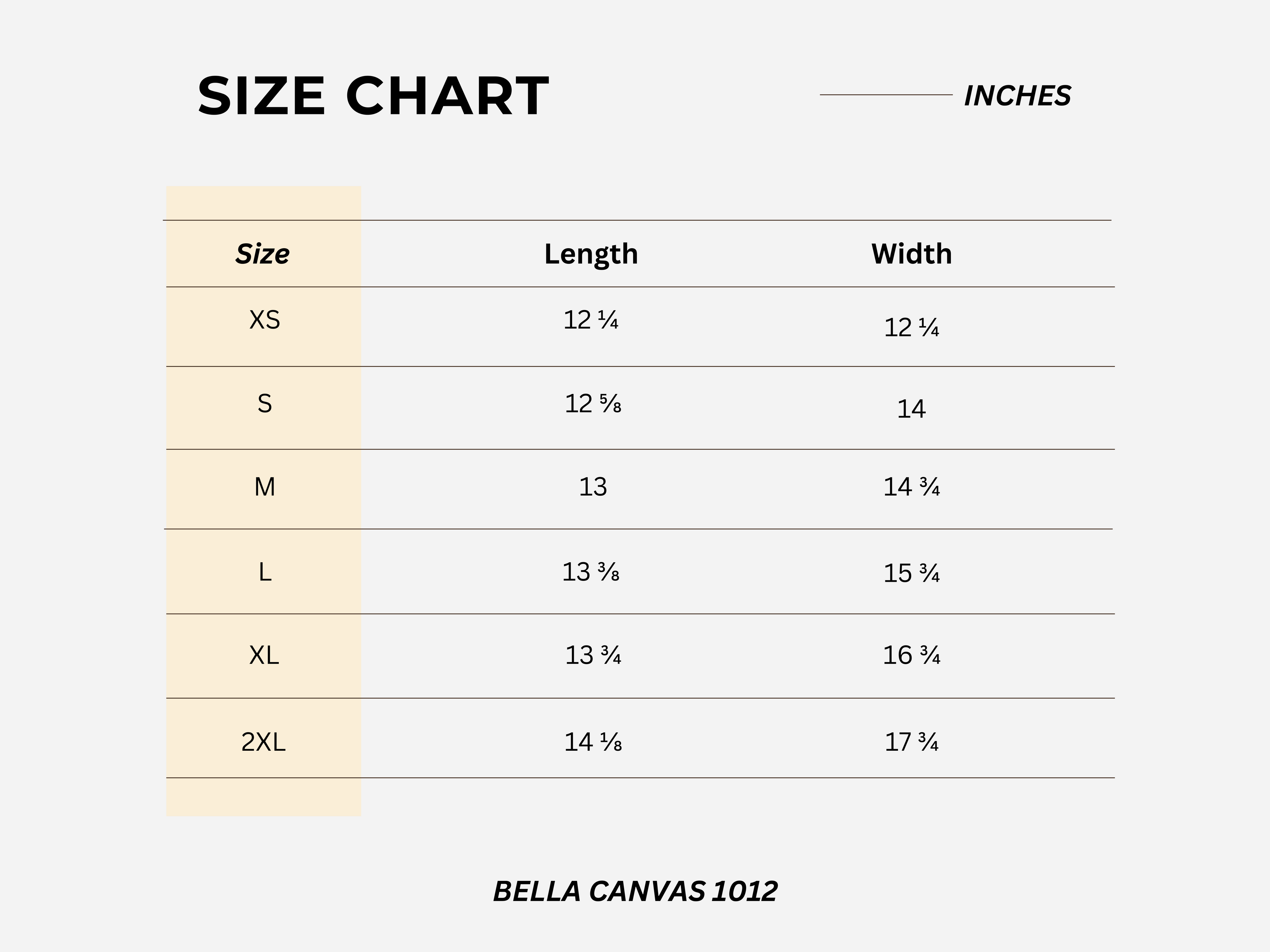
Task: Click the XL width value 16 ¾
Action: click(x=911, y=655)
